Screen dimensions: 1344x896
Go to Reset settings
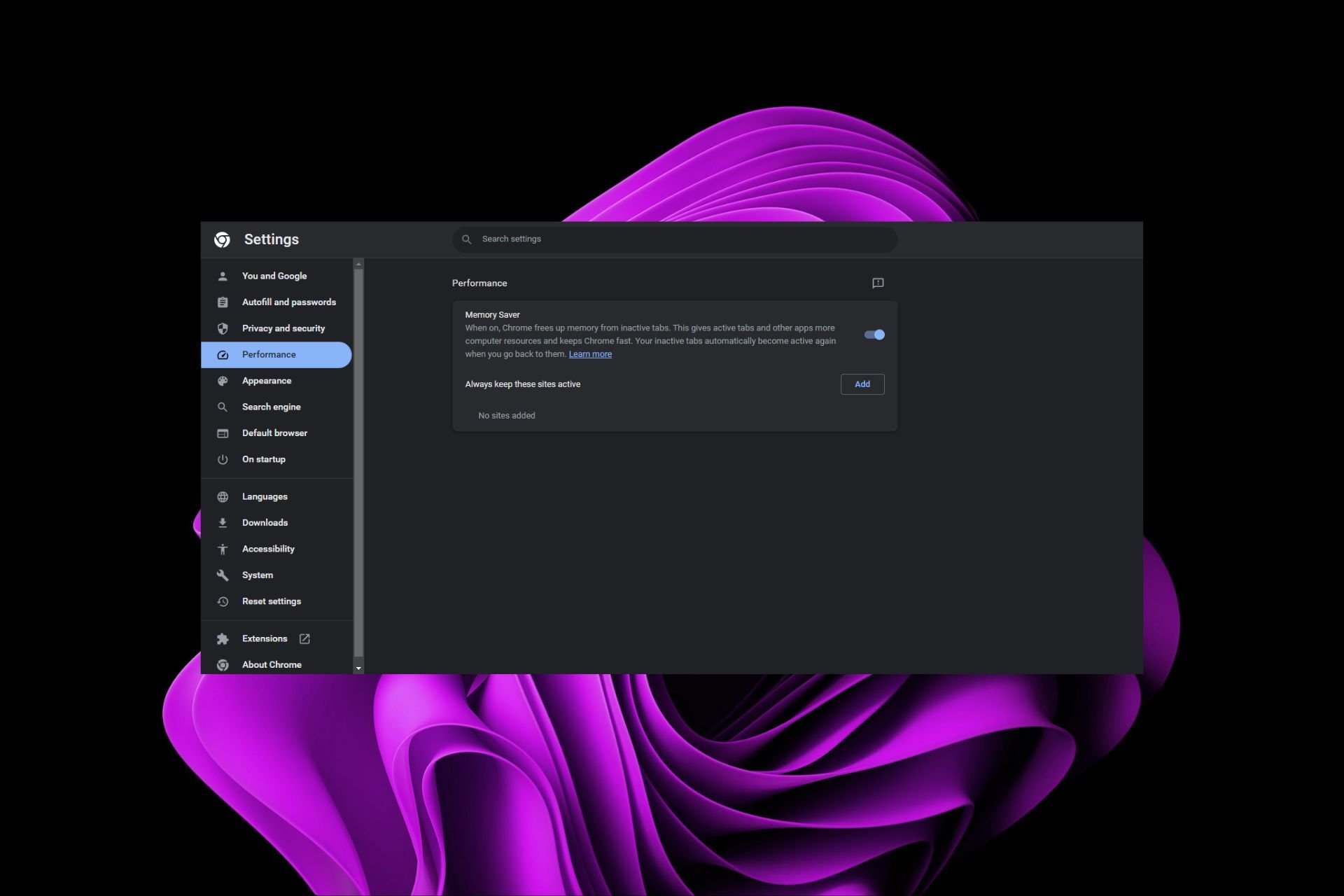click(x=276, y=601)
